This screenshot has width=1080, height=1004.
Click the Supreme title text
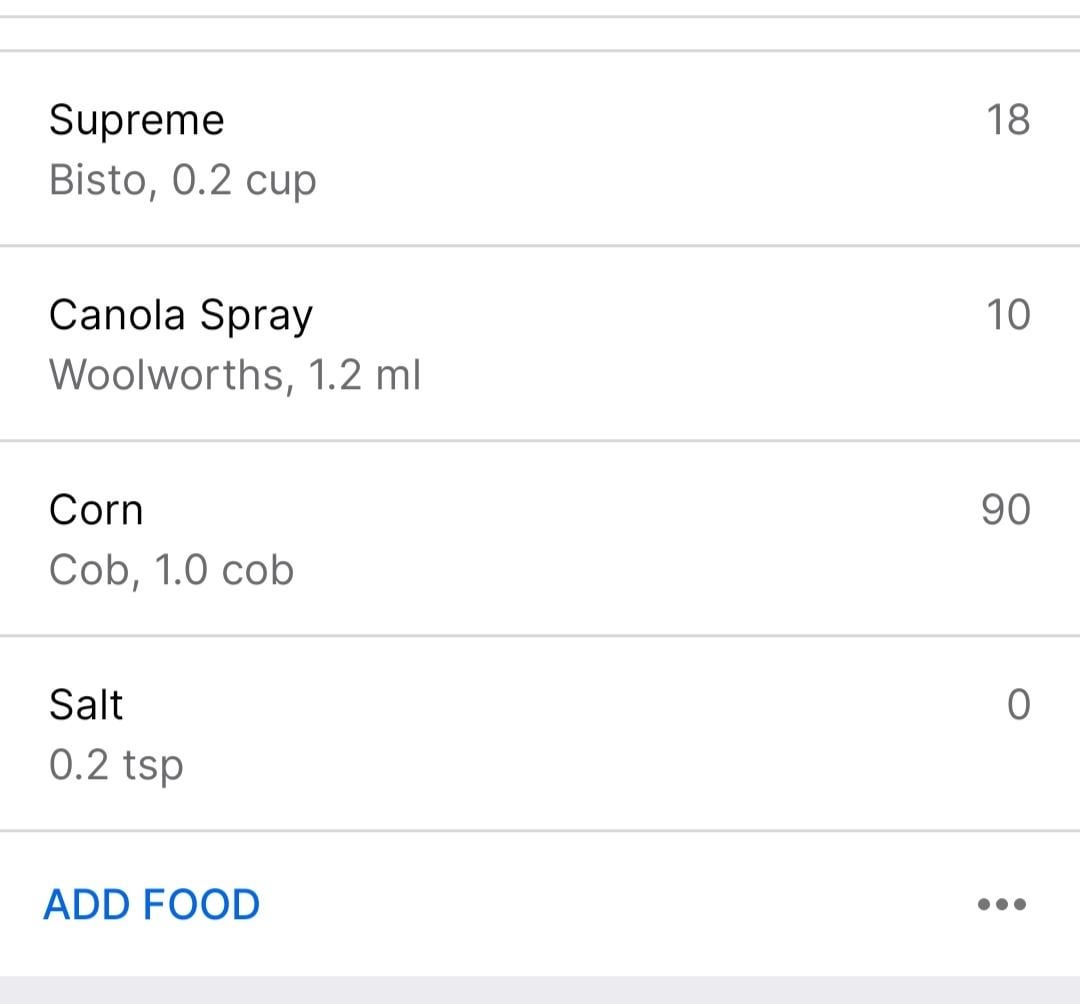137,121
